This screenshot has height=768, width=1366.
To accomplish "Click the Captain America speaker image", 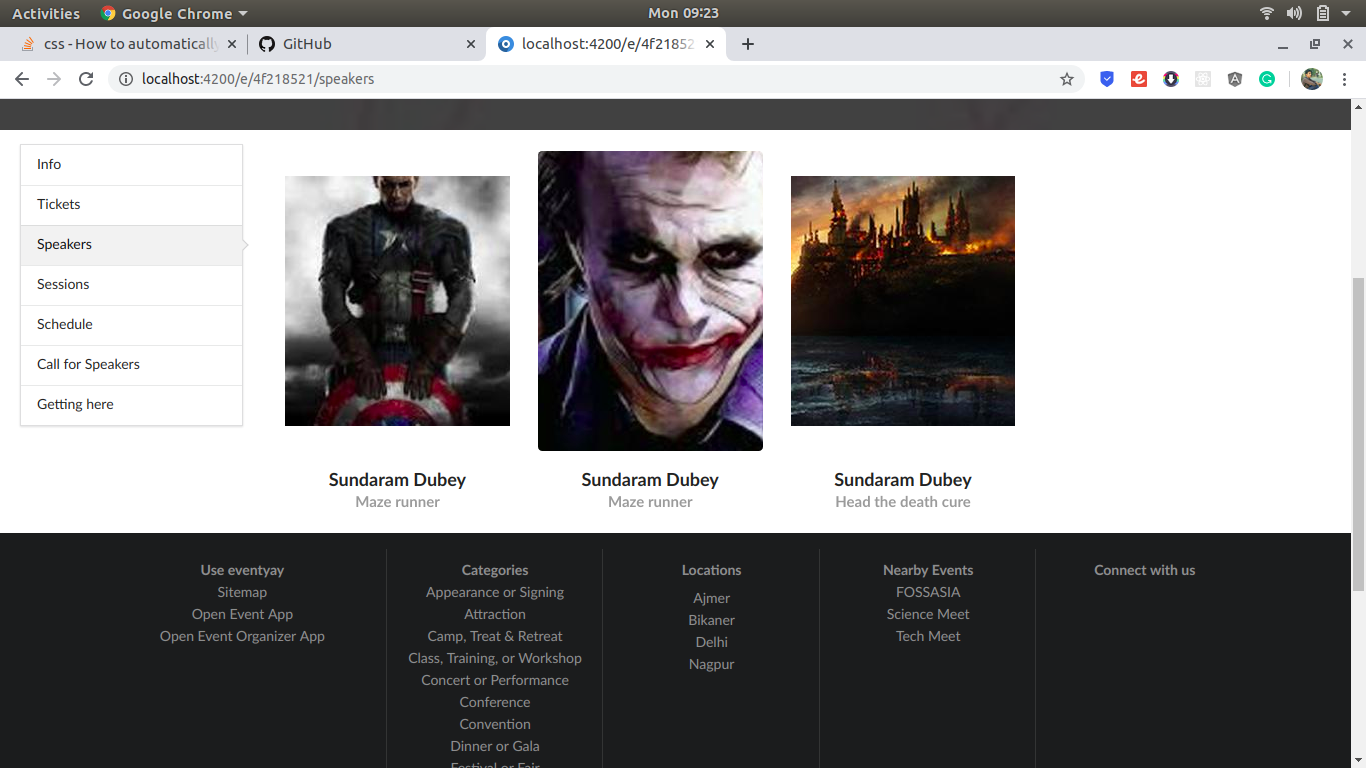I will coord(397,301).
